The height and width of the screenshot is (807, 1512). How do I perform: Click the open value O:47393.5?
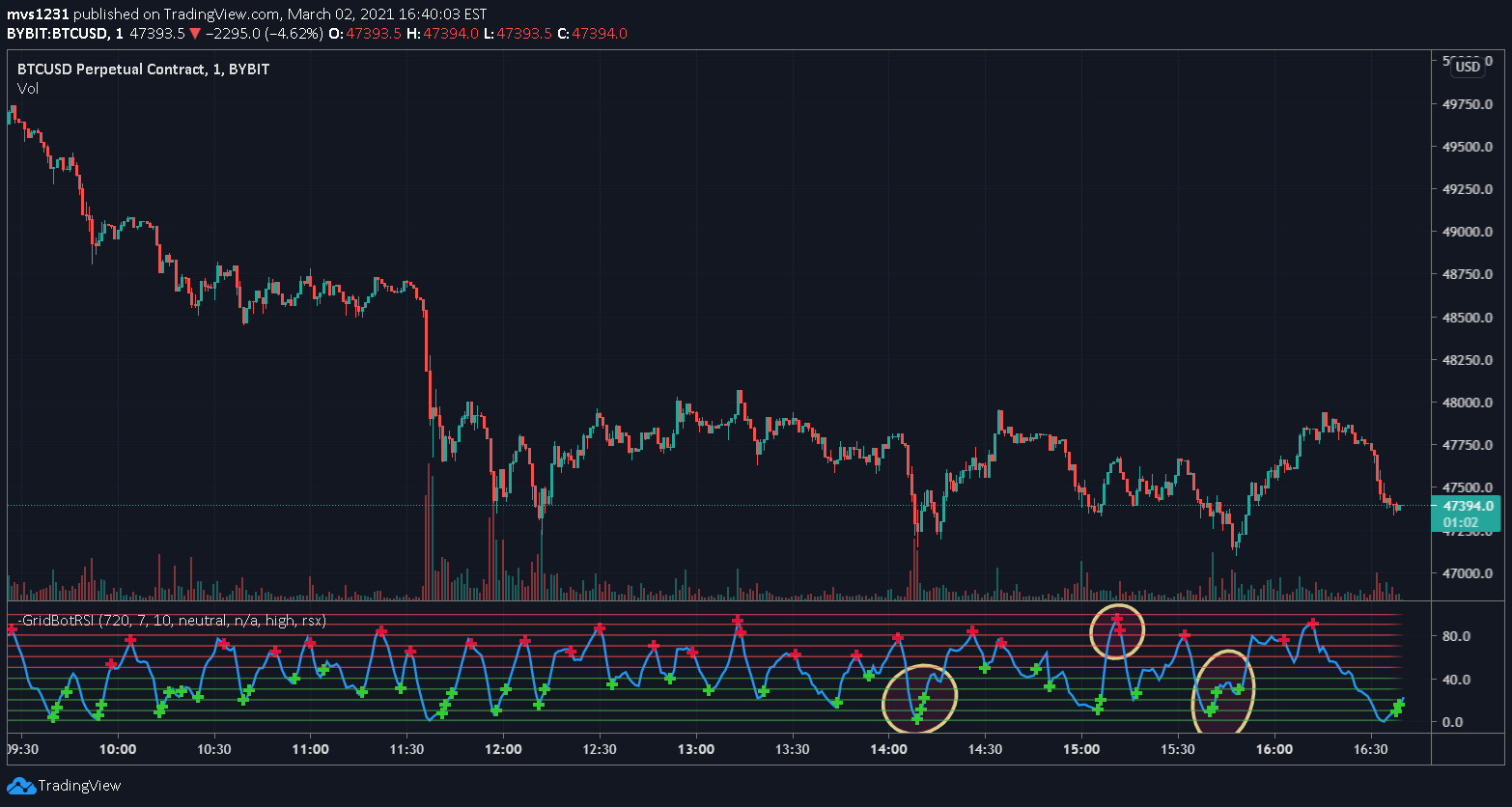coord(363,34)
